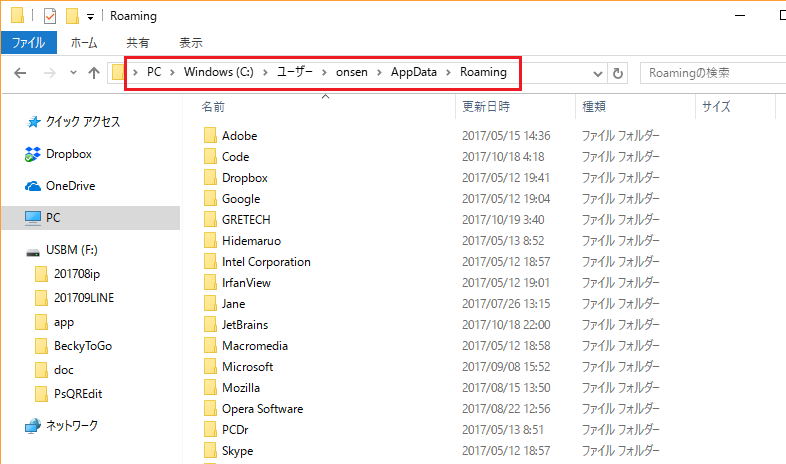The image size is (786, 464).
Task: Click the title bar folder icon
Action: (x=17, y=16)
